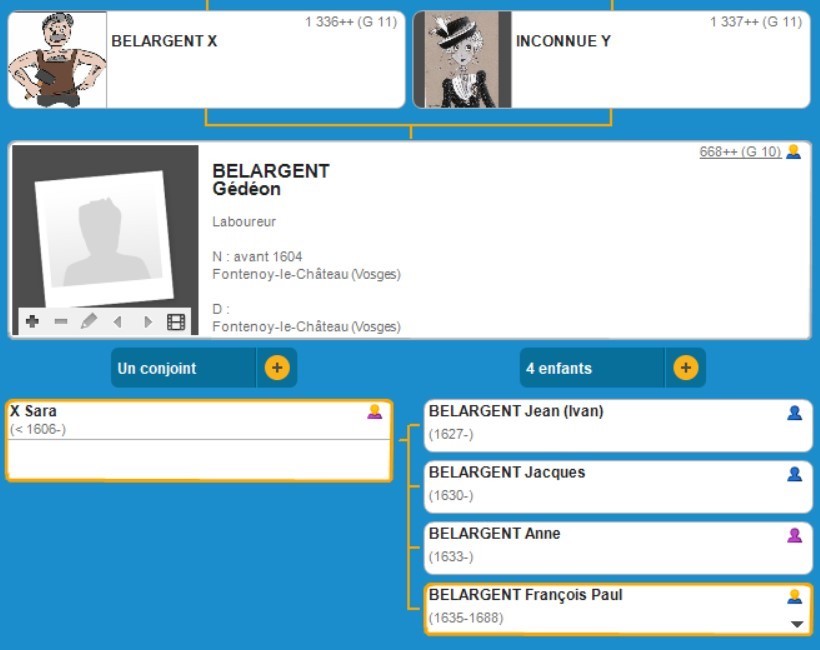This screenshot has width=820, height=650.
Task: Add a spouse with the plus button
Action: coord(277,368)
